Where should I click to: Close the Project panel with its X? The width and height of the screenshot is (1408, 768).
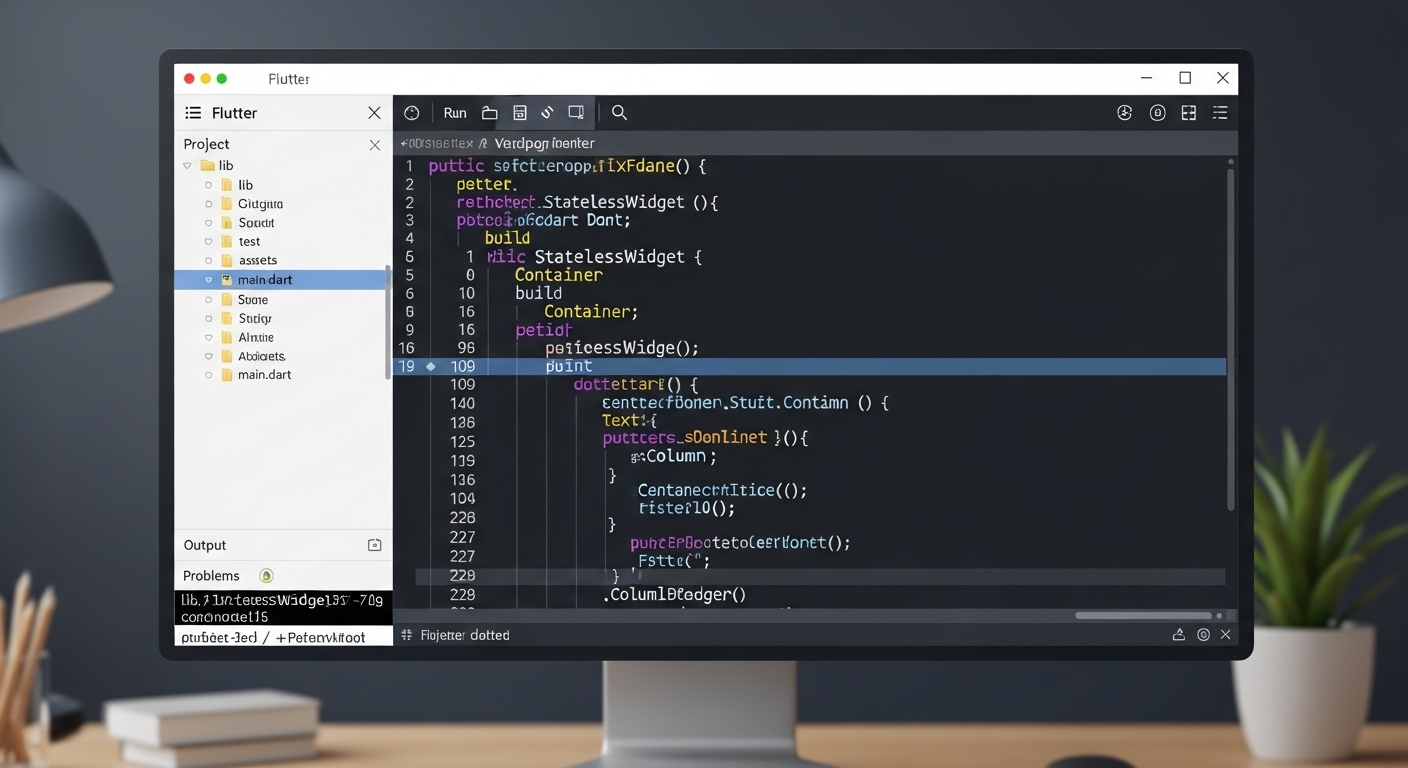click(374, 144)
